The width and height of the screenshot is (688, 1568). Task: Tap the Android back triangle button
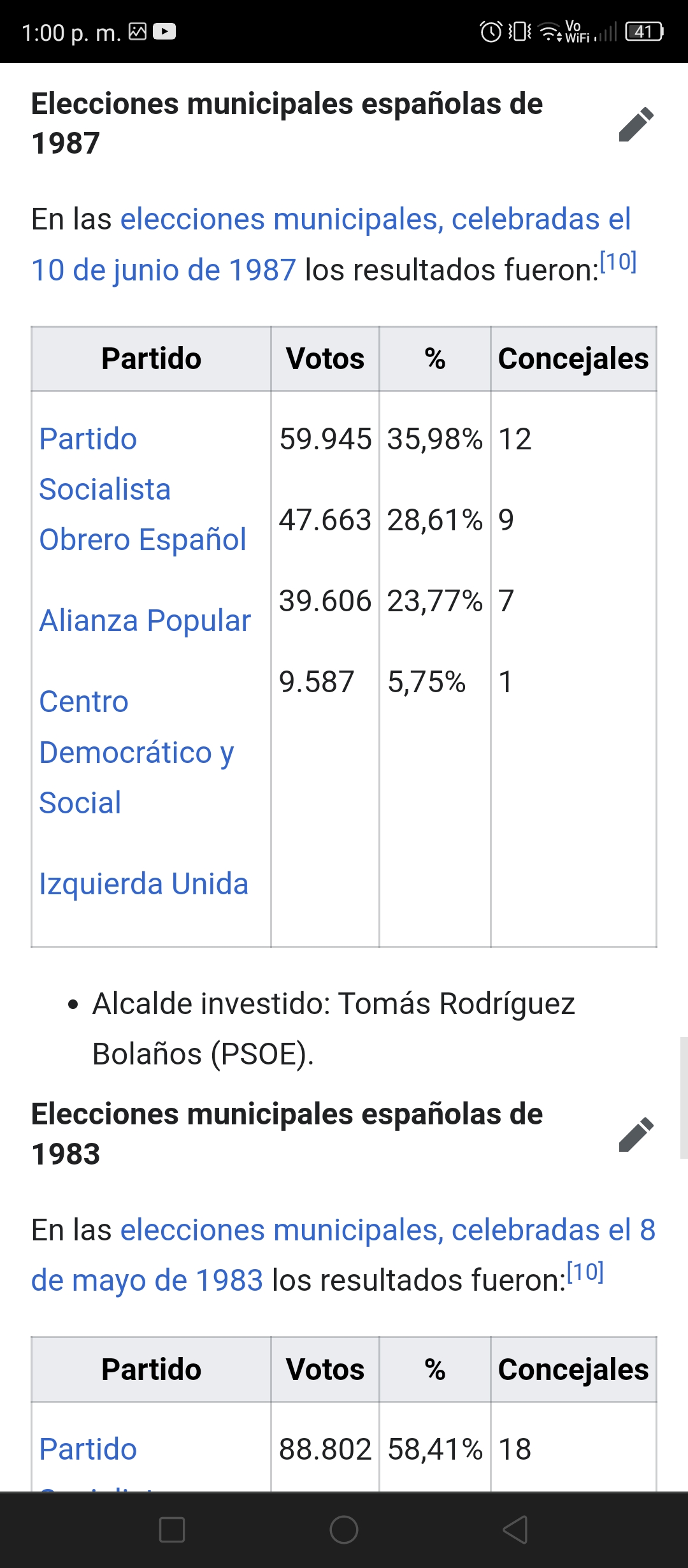(x=515, y=1529)
